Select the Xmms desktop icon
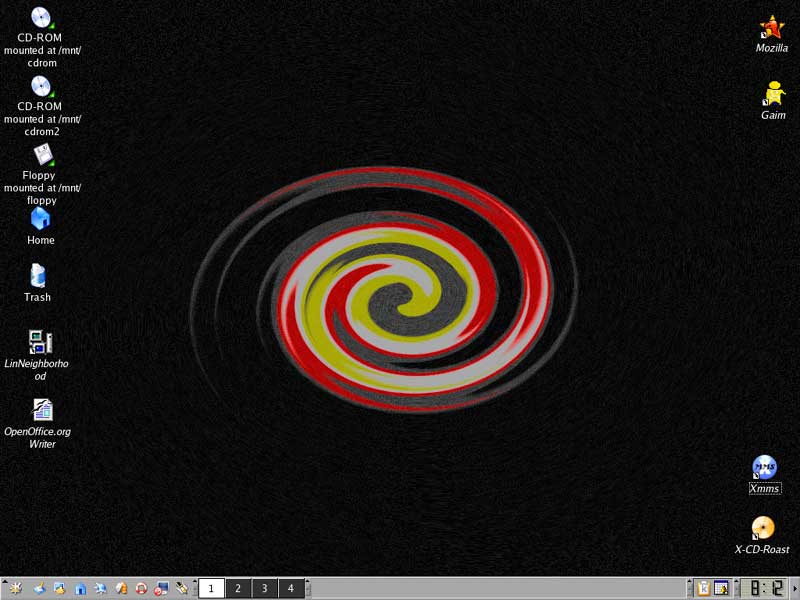The image size is (800, 600). click(x=764, y=468)
